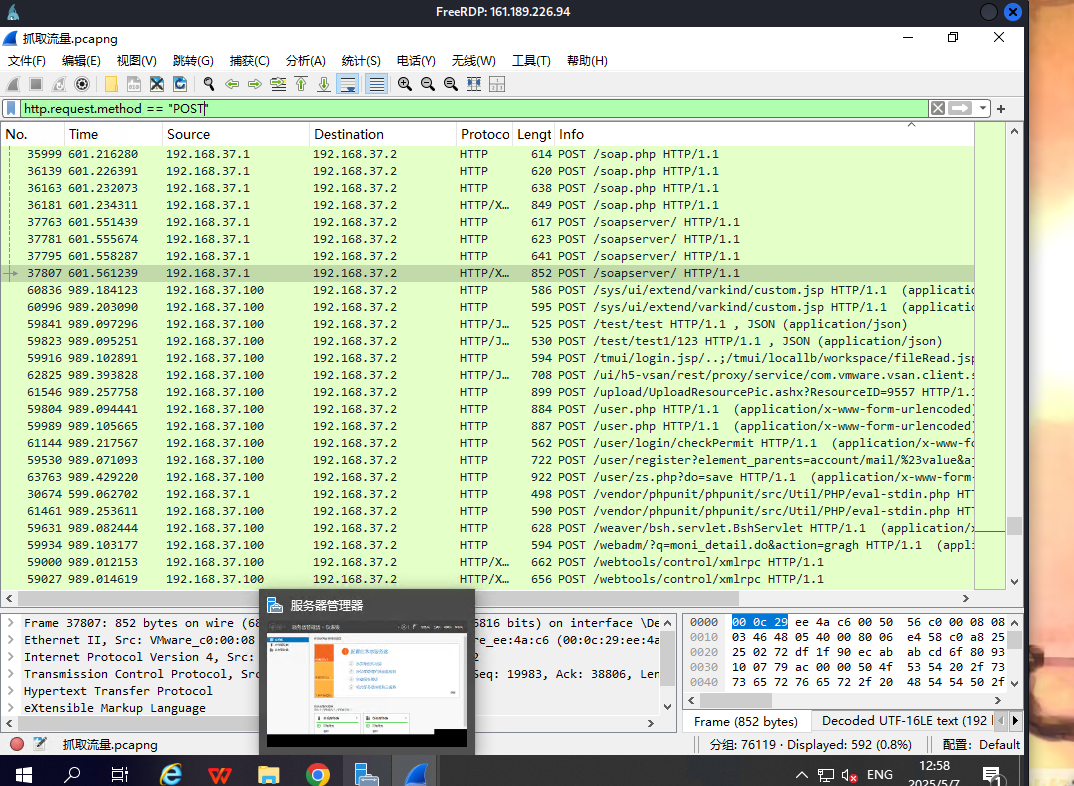Open a capture file from toolbar
The image size is (1074, 786).
coord(111,84)
